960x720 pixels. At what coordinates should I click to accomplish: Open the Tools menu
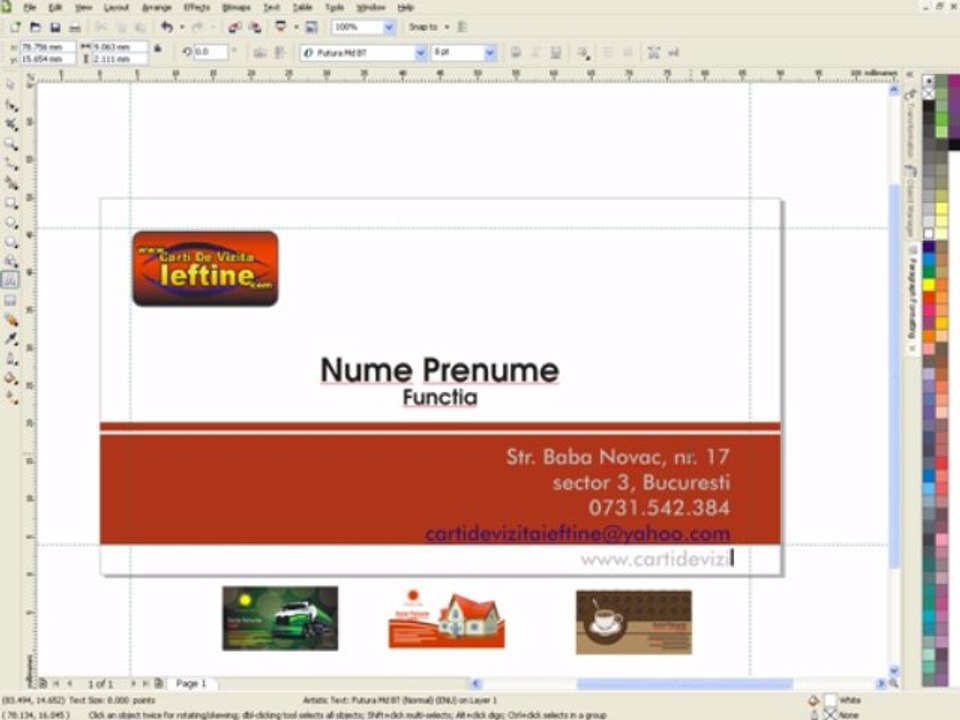click(334, 7)
